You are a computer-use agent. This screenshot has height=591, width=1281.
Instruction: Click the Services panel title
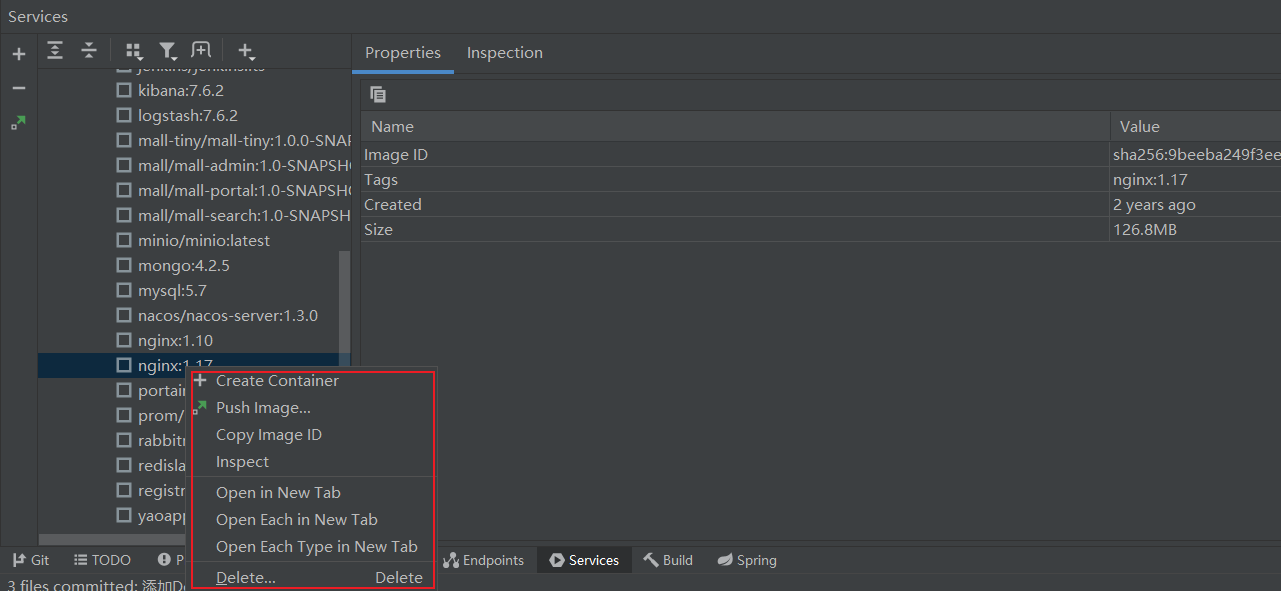tap(38, 16)
